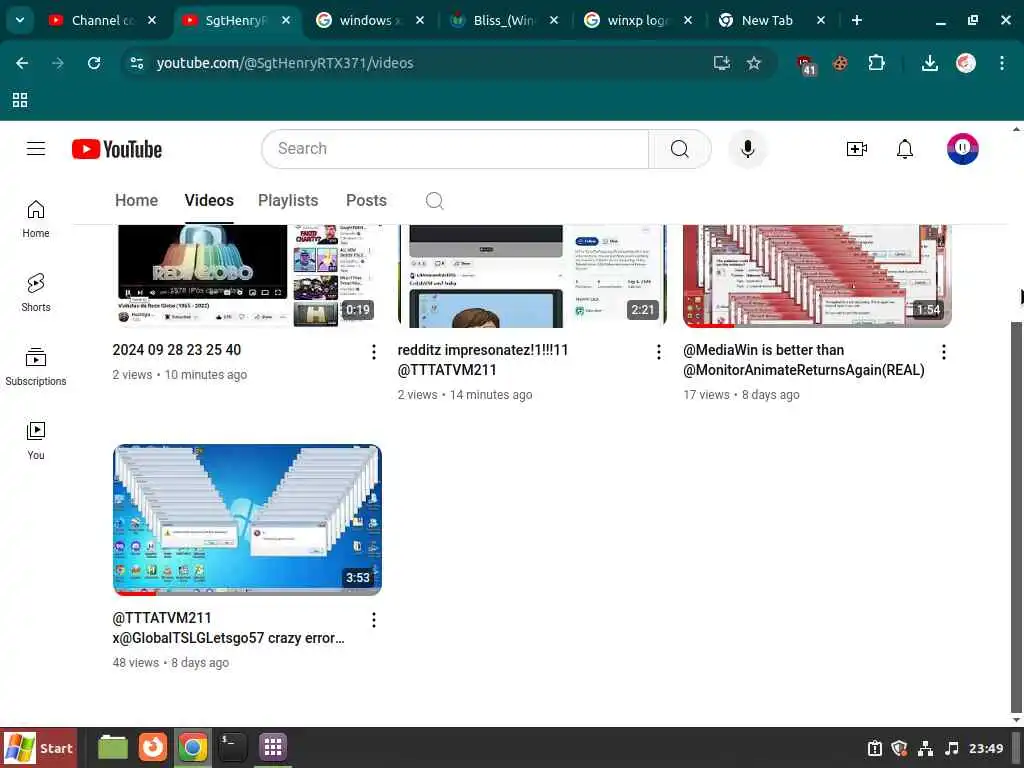Image resolution: width=1024 pixels, height=768 pixels.
Task: Close the Bliss_(Win browser tab
Action: (554, 20)
